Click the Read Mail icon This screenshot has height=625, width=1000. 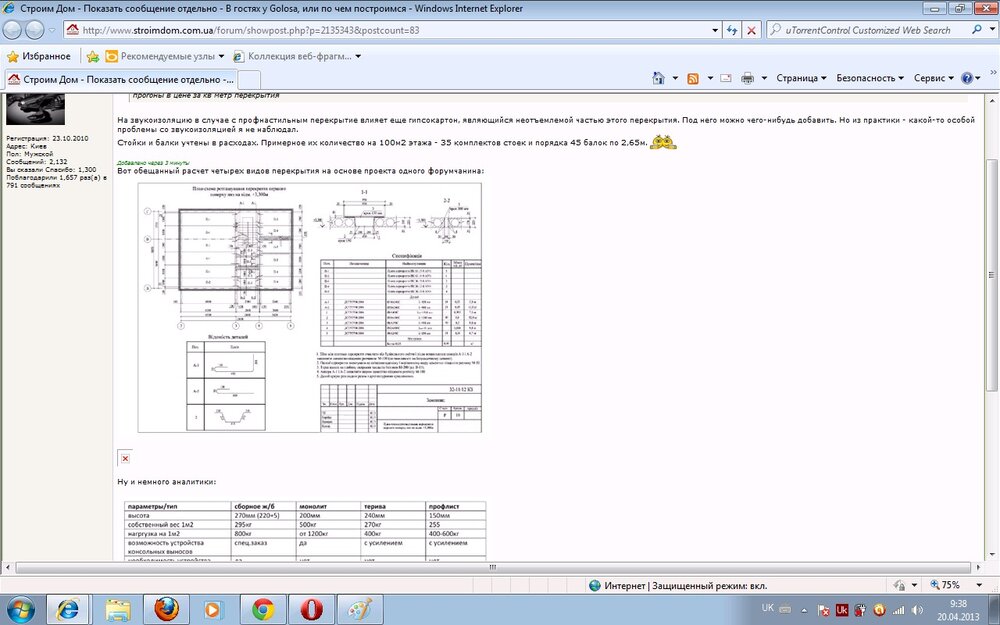724,78
